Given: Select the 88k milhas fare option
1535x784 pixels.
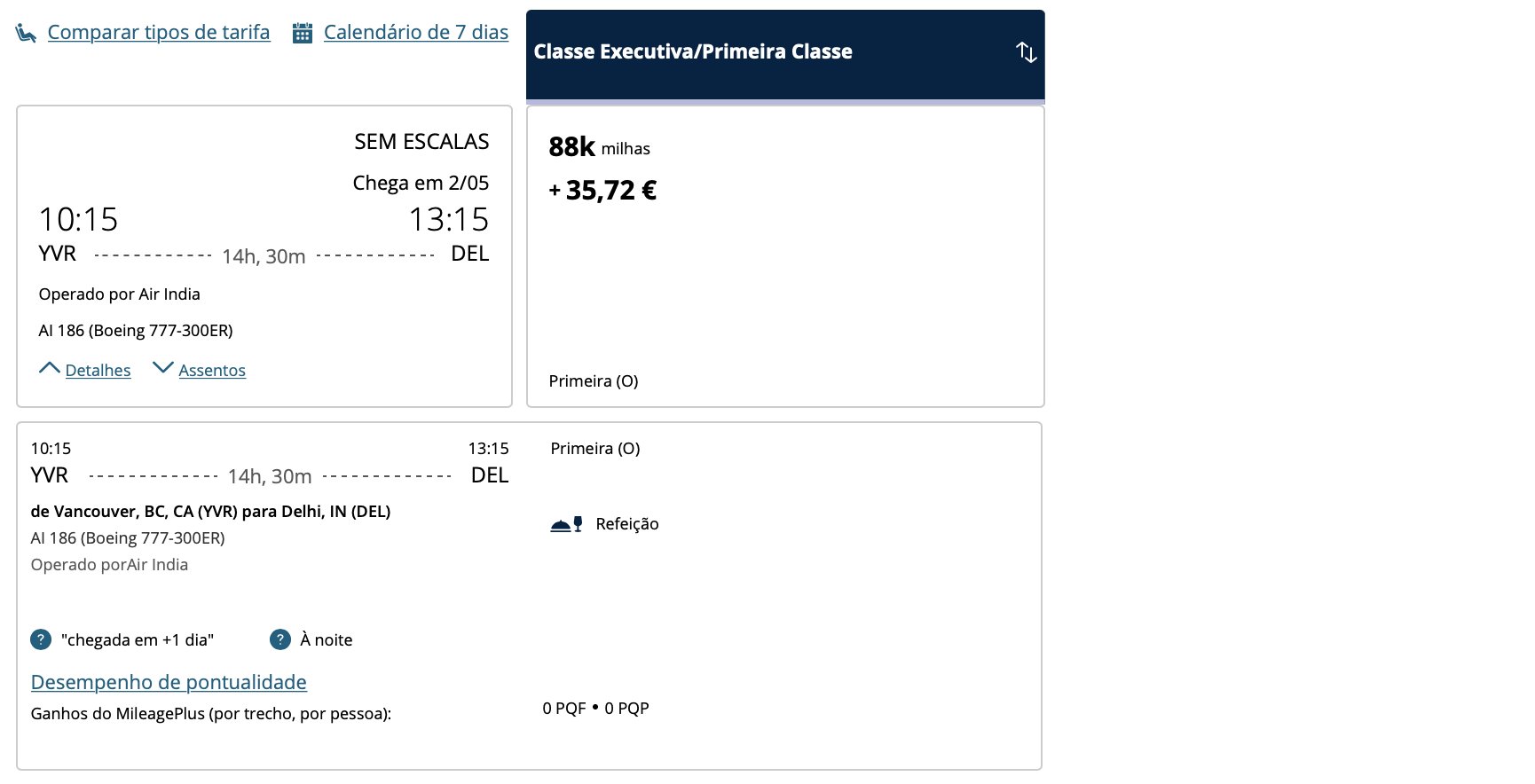Looking at the screenshot, I should point(785,256).
